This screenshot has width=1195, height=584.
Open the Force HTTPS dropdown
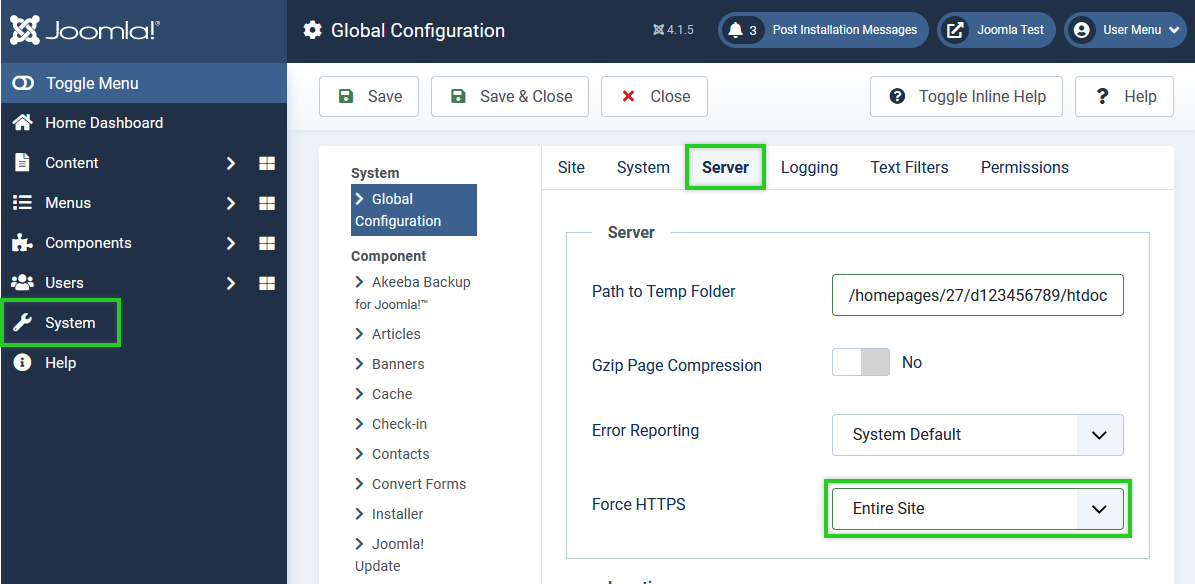point(977,509)
